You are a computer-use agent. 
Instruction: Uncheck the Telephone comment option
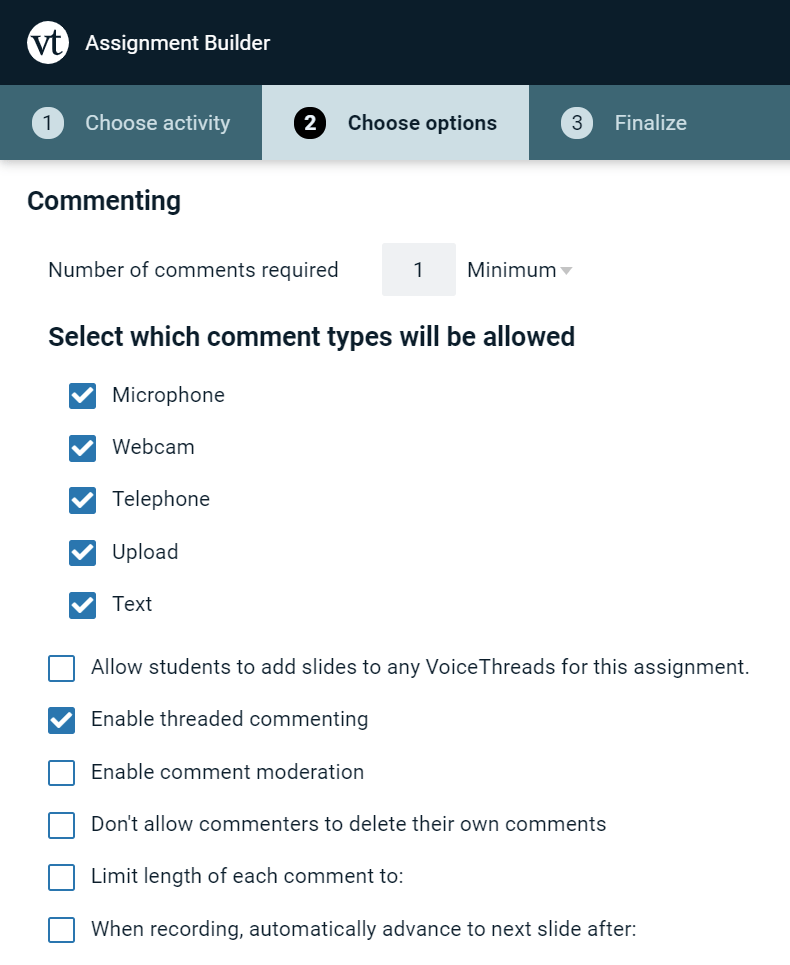(82, 500)
